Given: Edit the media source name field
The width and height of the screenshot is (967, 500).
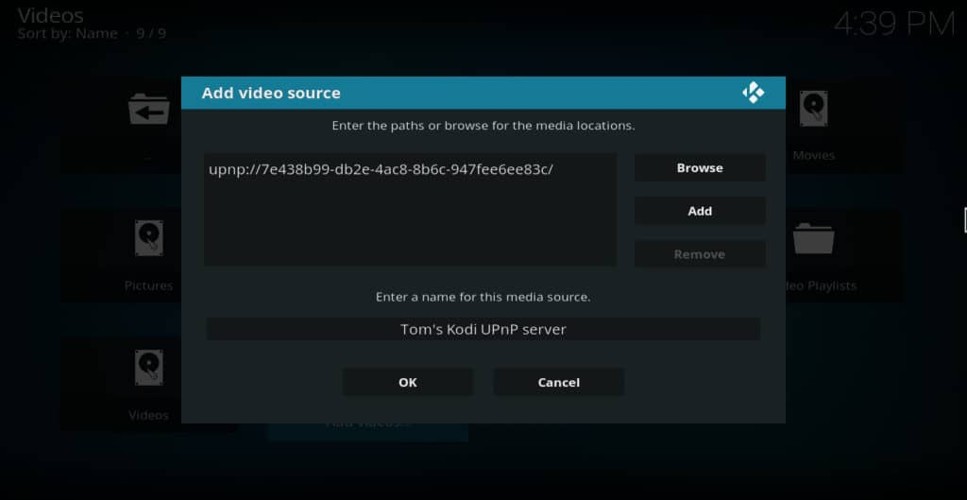Looking at the screenshot, I should (x=483, y=329).
